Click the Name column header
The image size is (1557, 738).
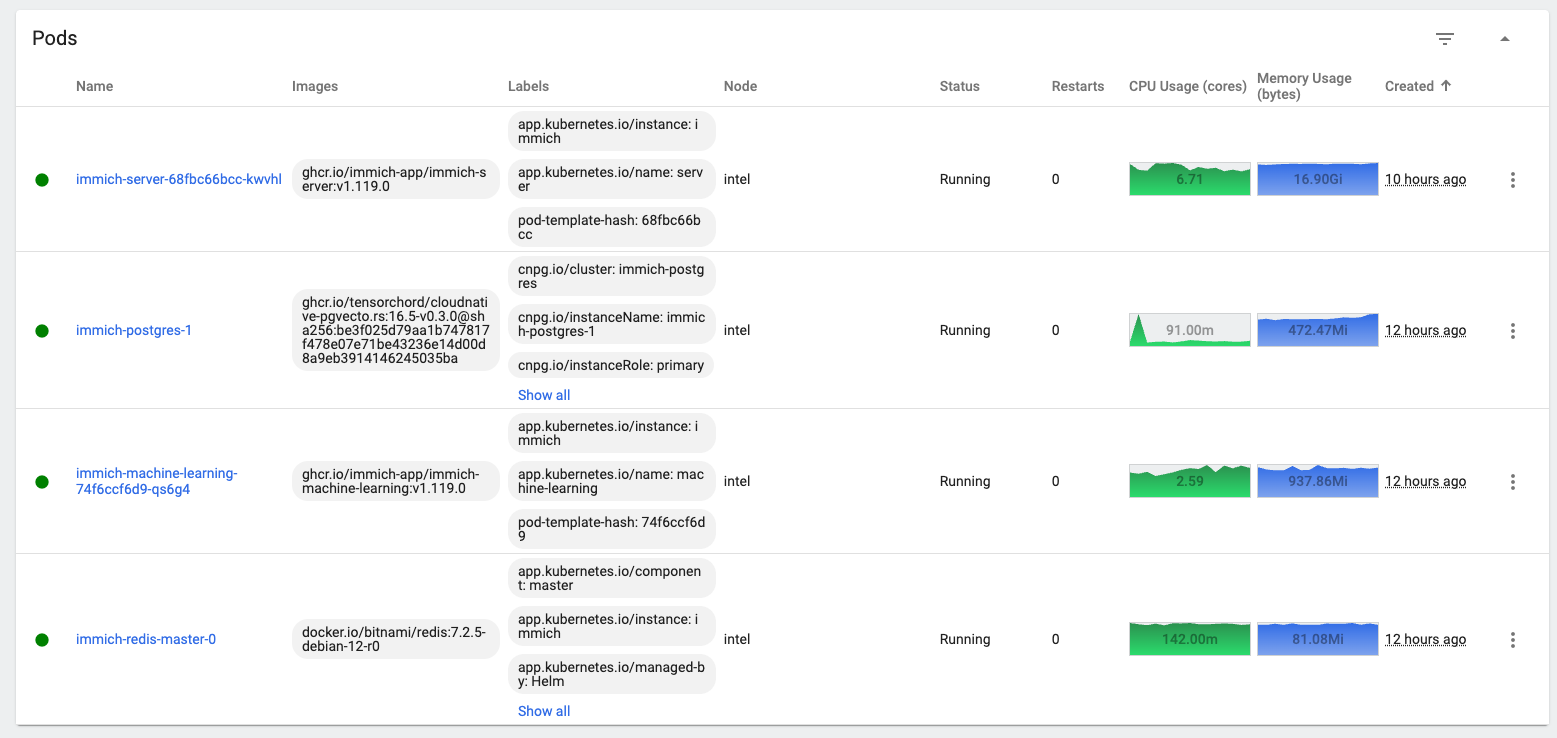coord(94,86)
